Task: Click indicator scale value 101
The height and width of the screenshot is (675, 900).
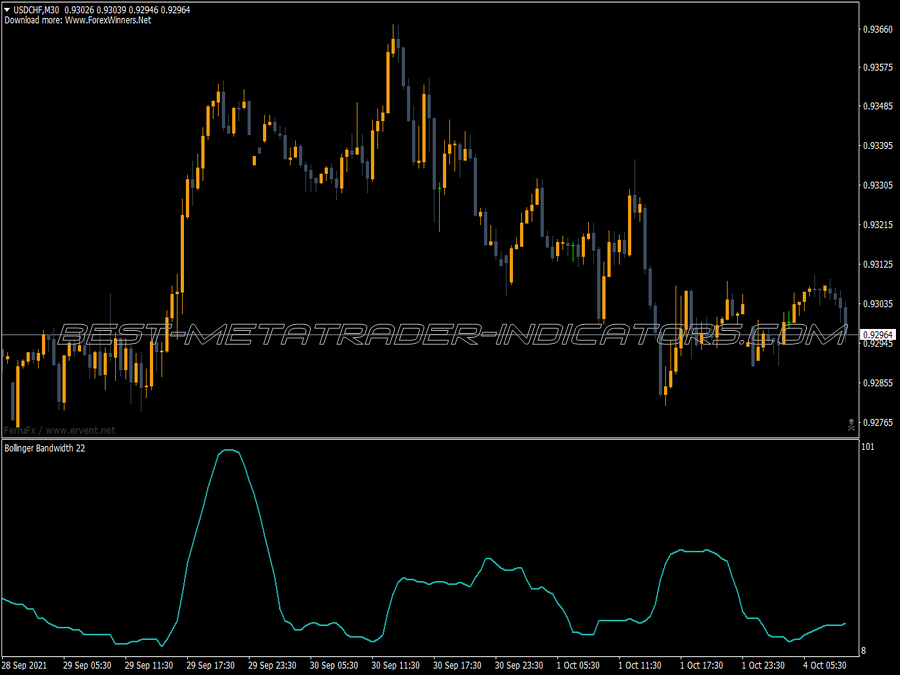Action: tap(868, 447)
